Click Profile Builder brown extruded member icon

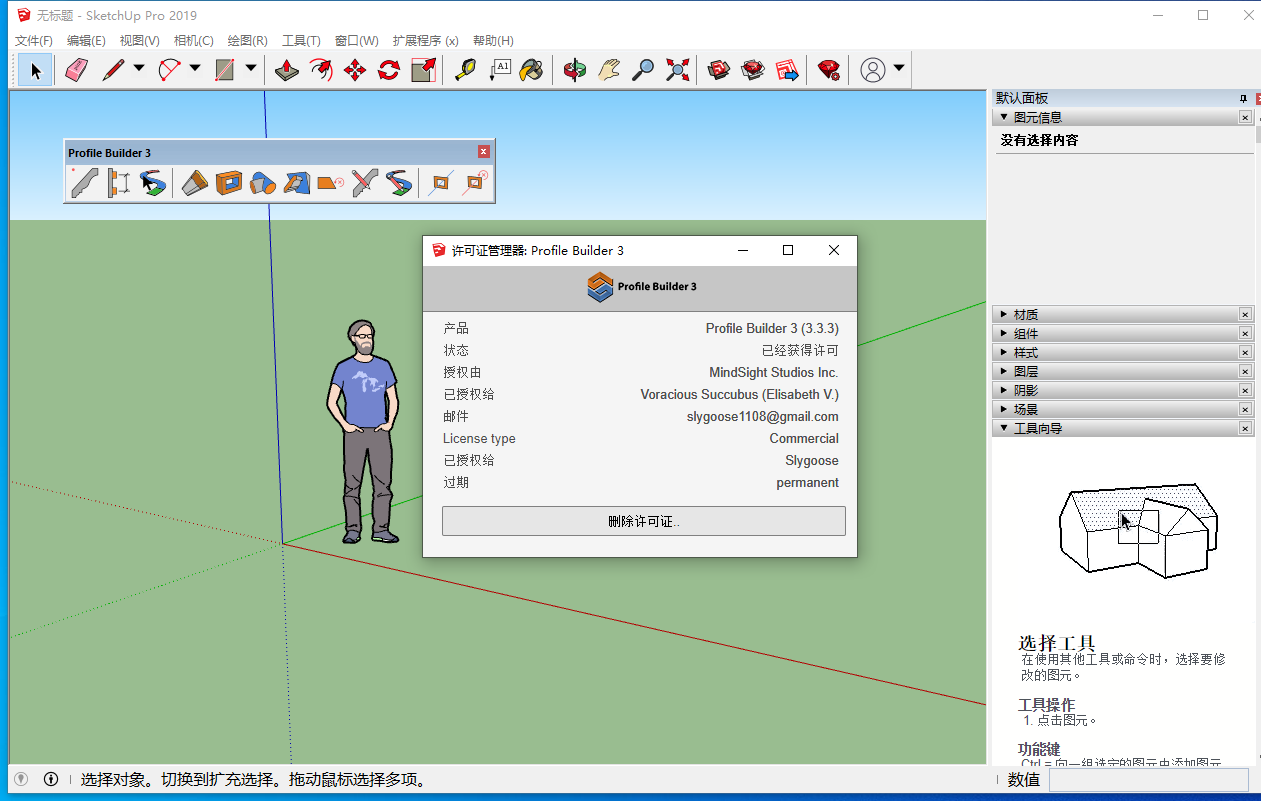coord(195,183)
